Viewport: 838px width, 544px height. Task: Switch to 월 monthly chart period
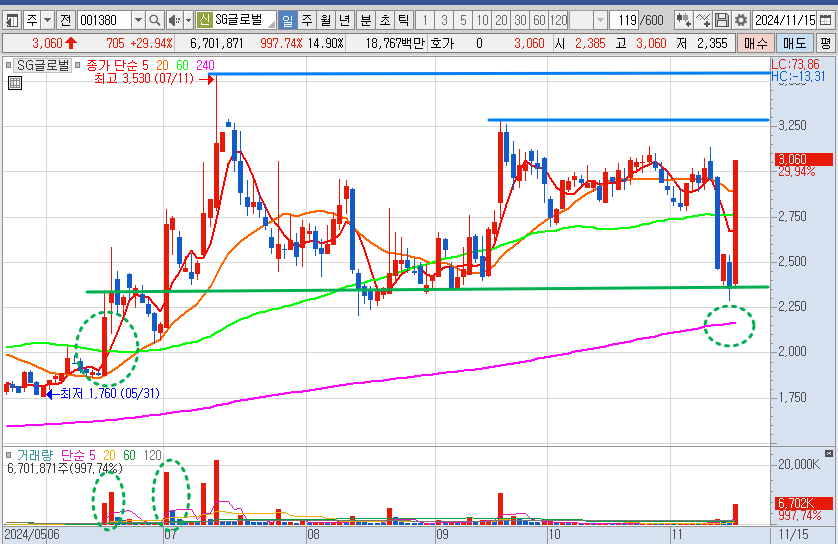(x=325, y=21)
